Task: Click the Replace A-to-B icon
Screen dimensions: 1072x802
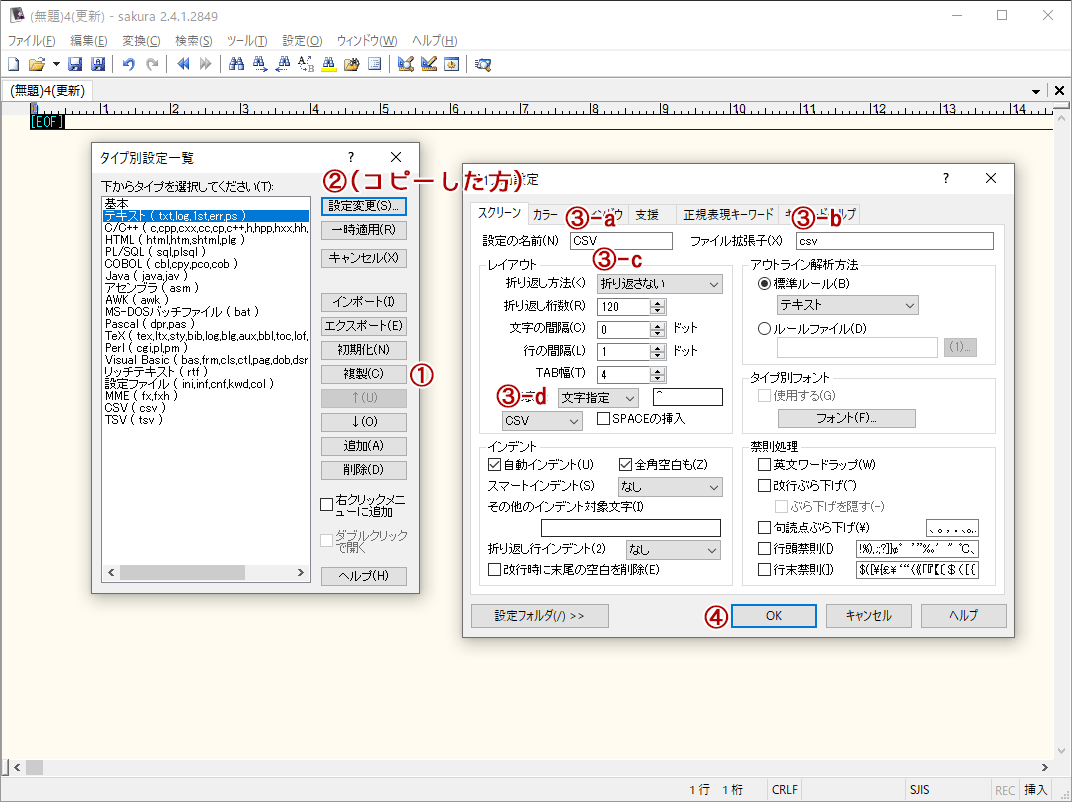Action: 306,64
